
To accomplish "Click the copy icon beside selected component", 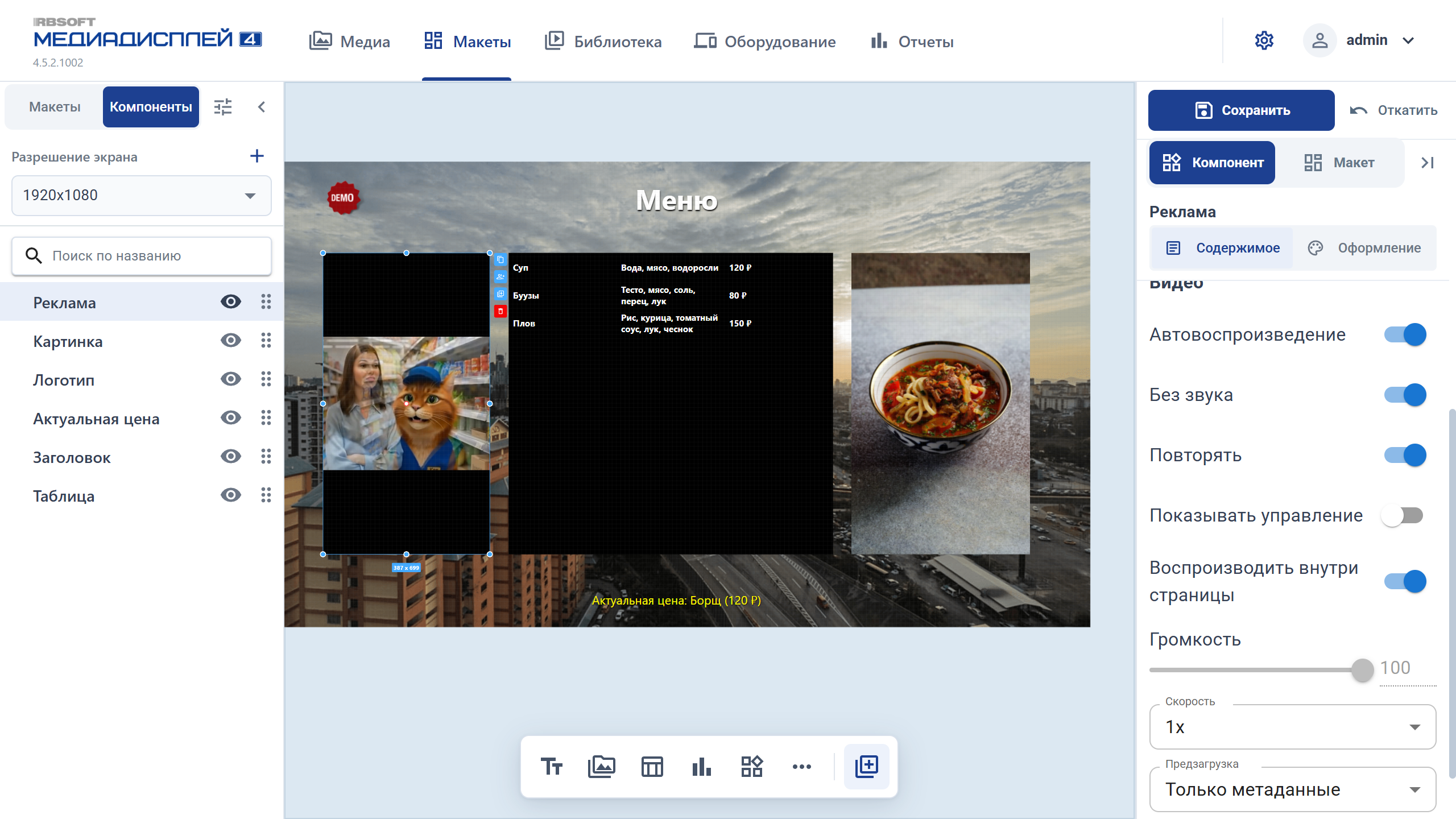I will click(x=500, y=260).
